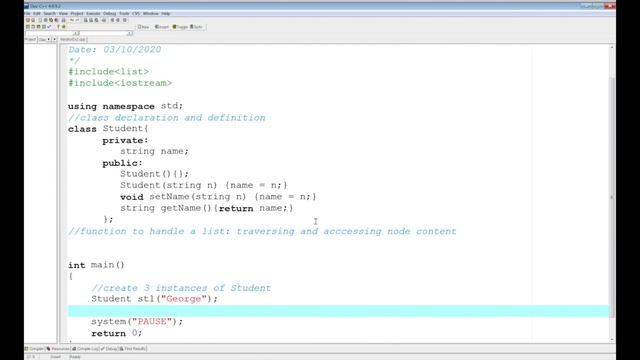This screenshot has height=360, width=640.
Task: Click the Replace toolbar icon
Action: tap(91, 20)
